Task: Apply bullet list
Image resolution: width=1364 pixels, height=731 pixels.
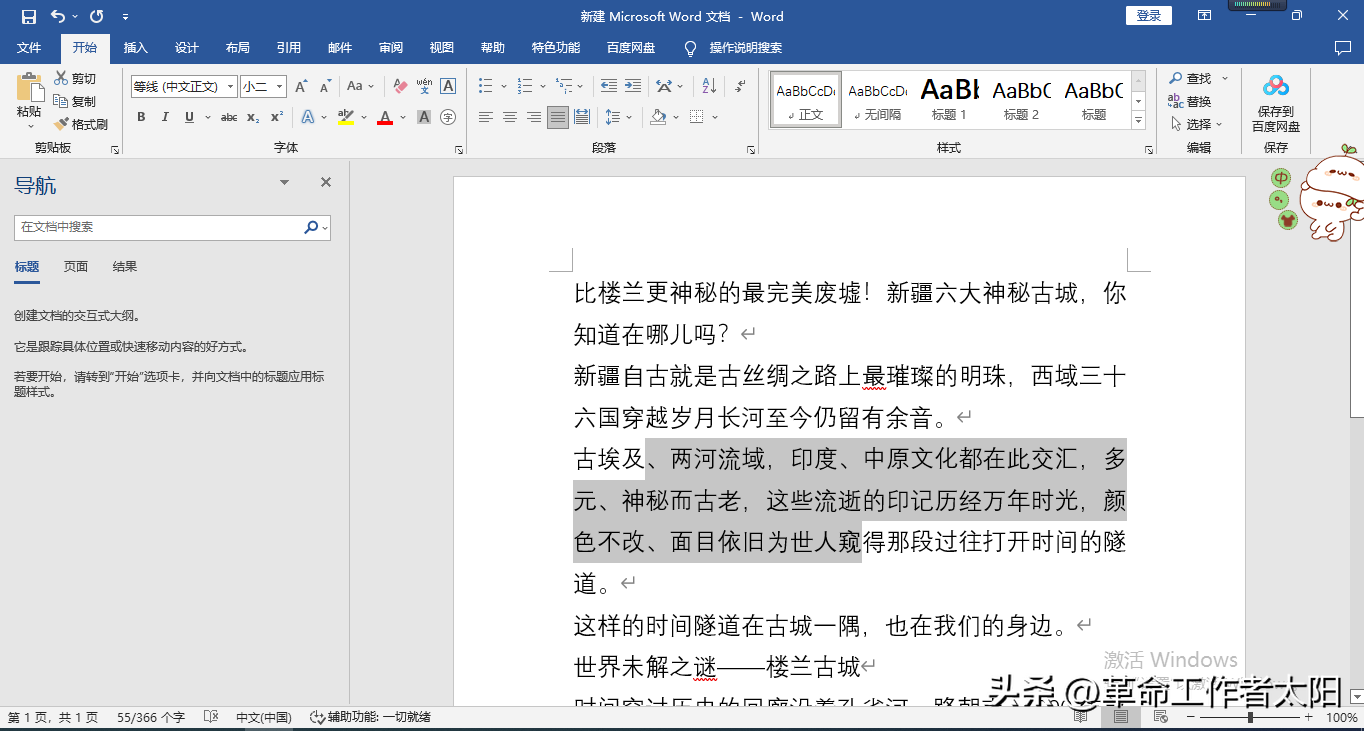Action: coord(486,86)
